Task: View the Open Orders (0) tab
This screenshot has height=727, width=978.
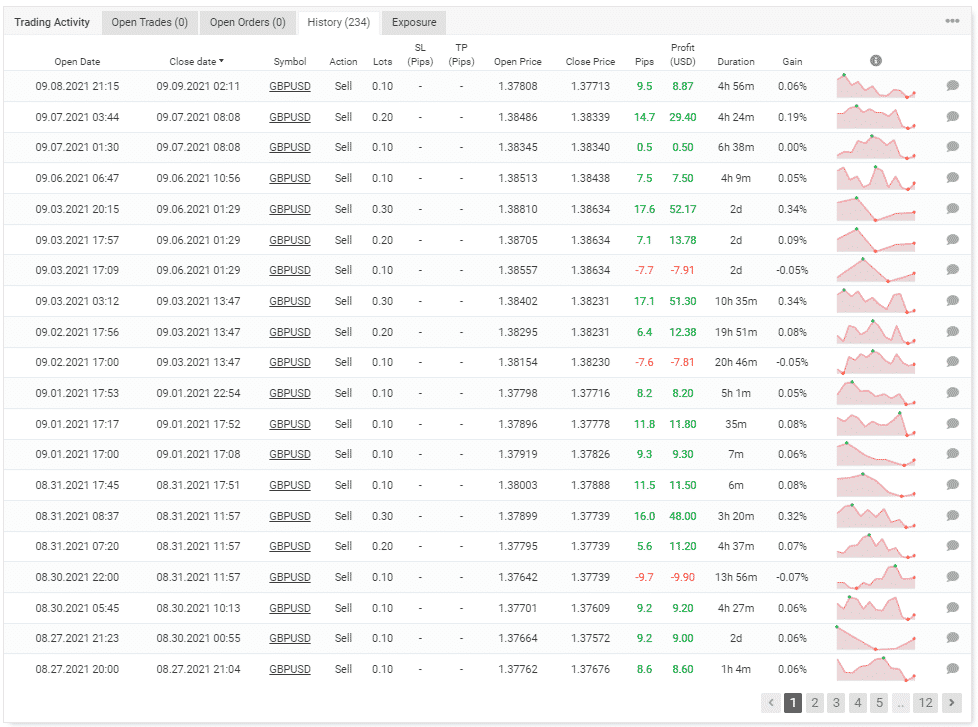Action: (247, 21)
